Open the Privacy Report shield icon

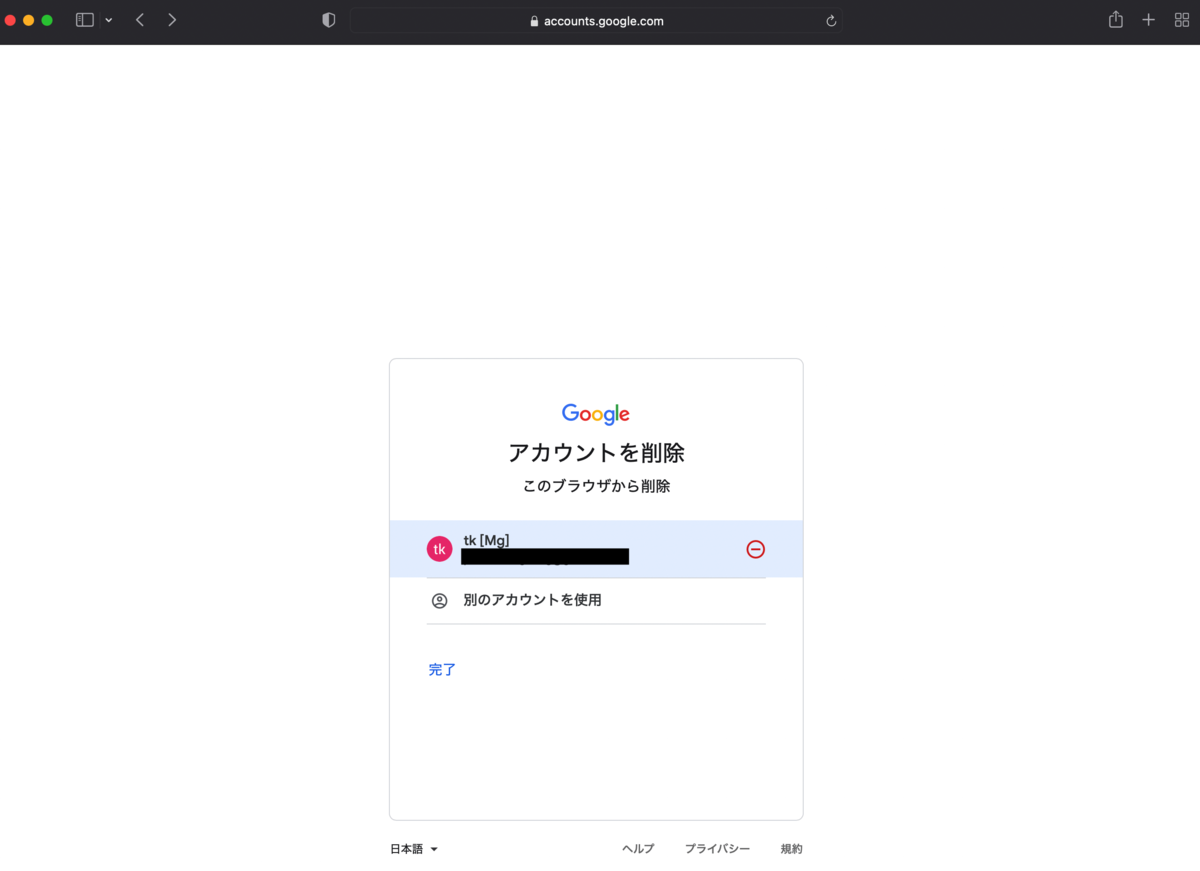(x=328, y=19)
